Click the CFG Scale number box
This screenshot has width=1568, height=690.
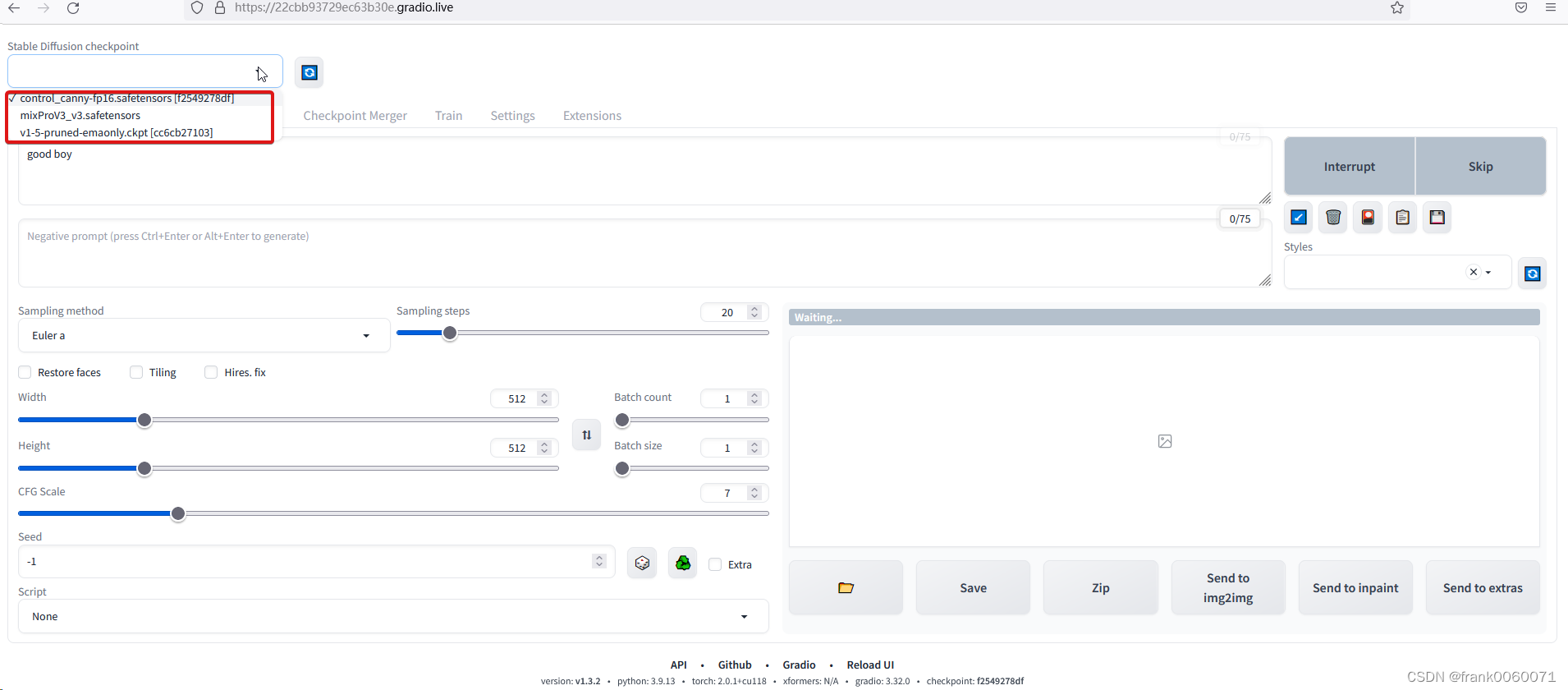735,493
